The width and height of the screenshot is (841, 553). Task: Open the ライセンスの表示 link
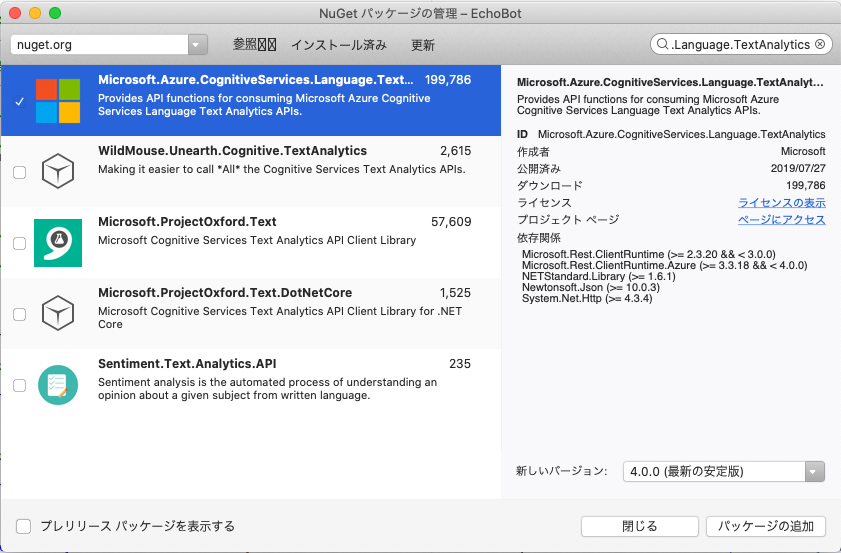[781, 203]
